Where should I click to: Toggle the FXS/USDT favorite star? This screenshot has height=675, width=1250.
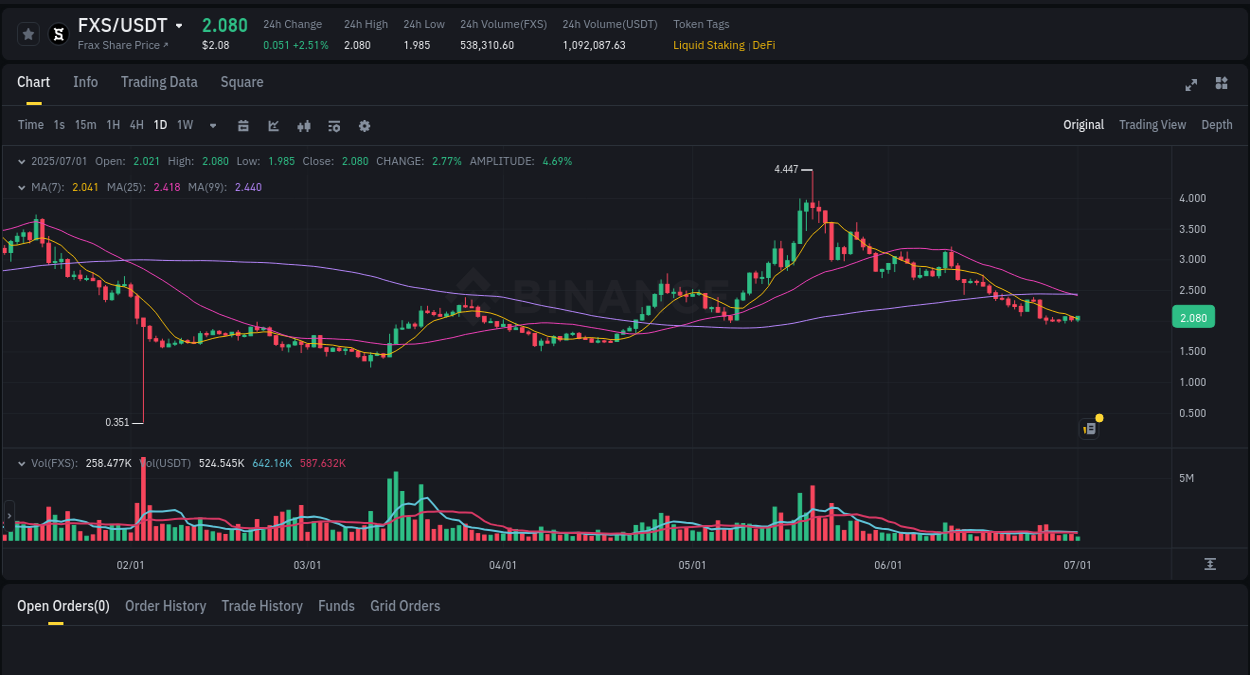coord(27,33)
